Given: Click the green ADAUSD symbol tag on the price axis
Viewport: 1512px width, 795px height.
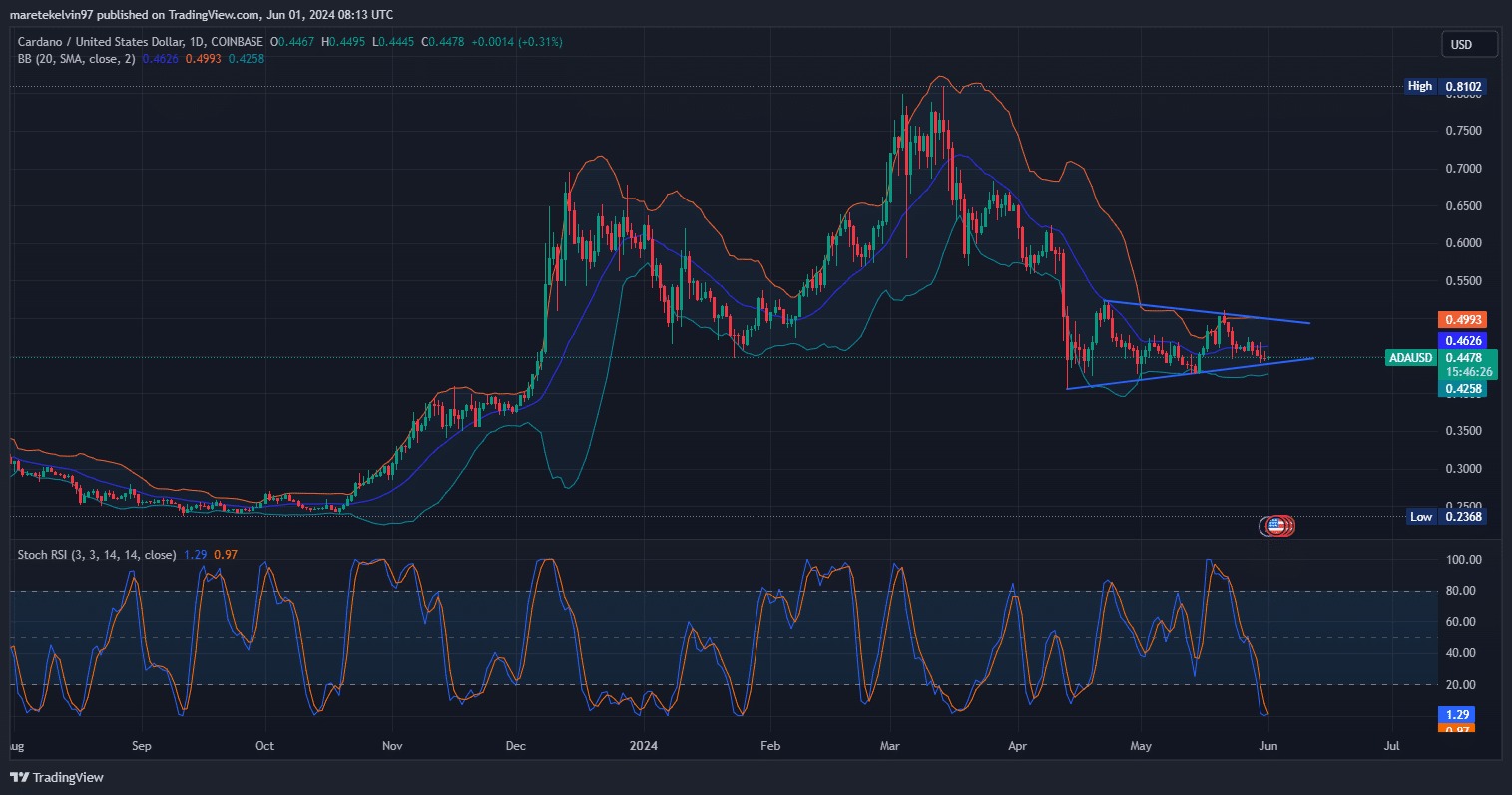Looking at the screenshot, I should point(1411,358).
